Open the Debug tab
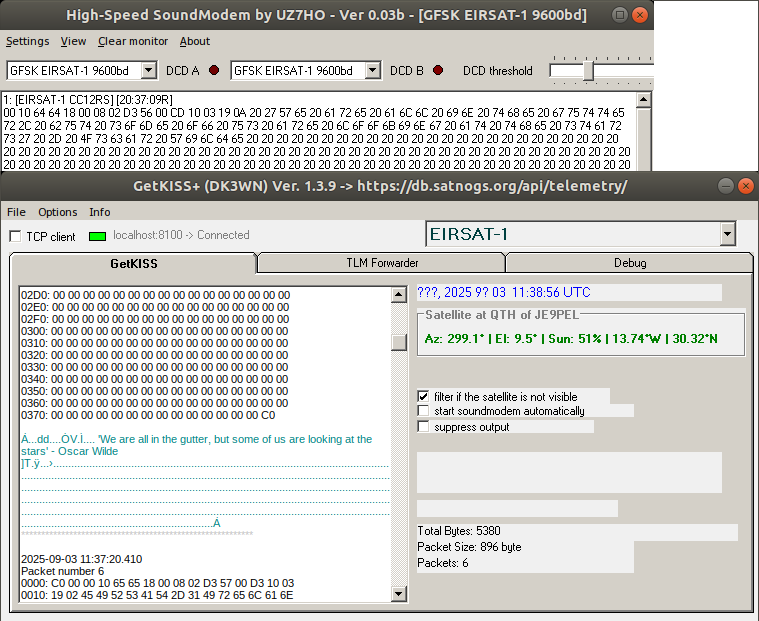 click(629, 263)
